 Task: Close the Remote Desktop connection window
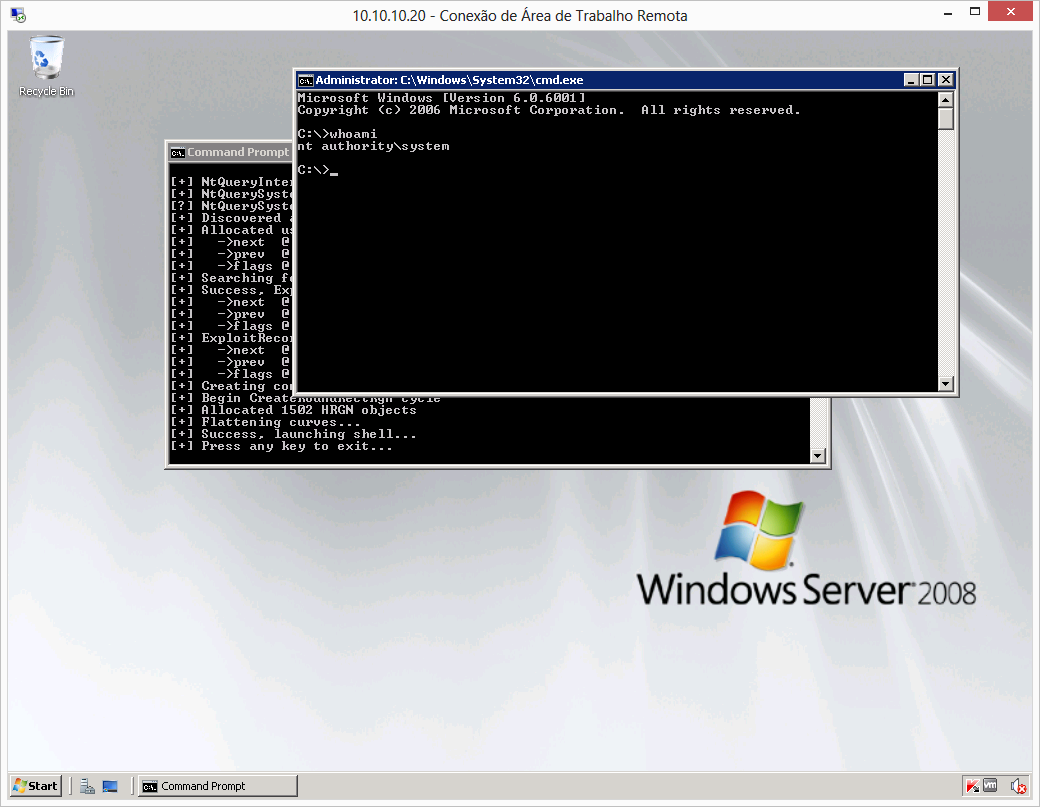point(1011,12)
